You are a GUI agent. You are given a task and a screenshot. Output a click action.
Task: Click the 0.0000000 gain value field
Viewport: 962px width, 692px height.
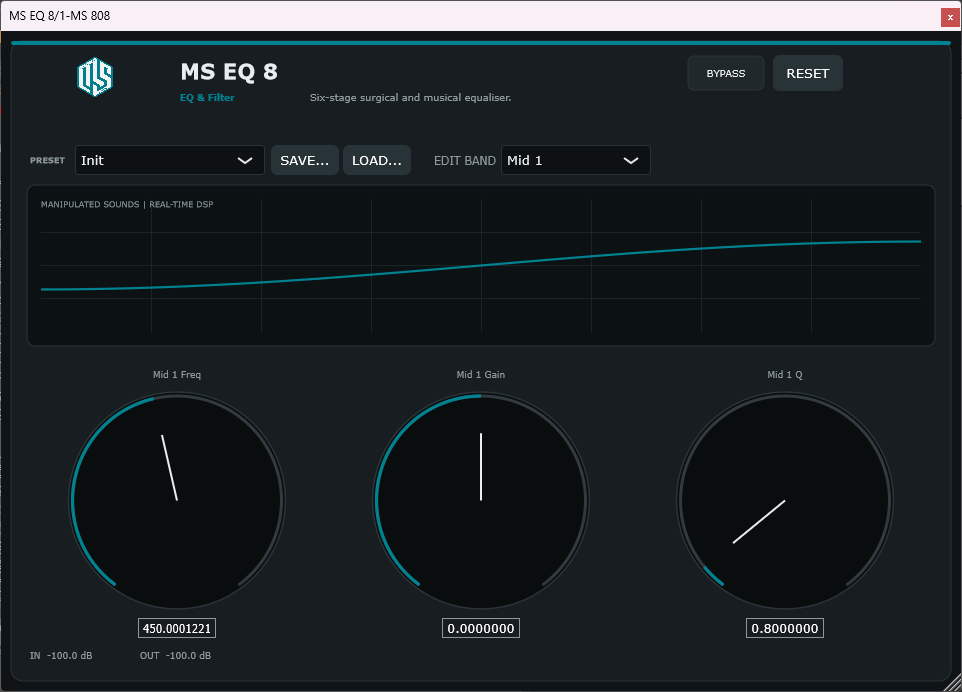point(481,628)
